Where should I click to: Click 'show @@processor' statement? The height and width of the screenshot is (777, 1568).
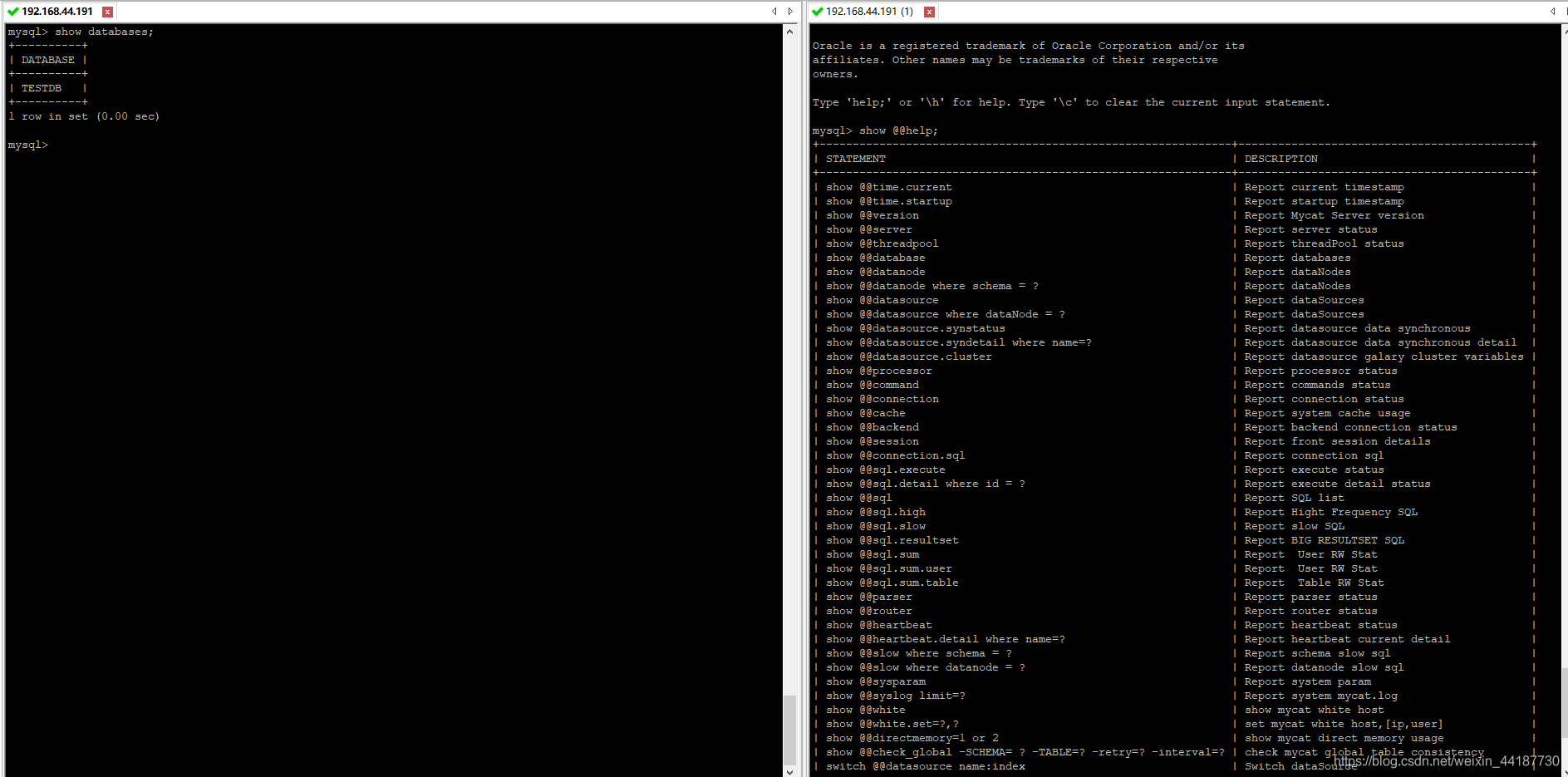click(879, 371)
